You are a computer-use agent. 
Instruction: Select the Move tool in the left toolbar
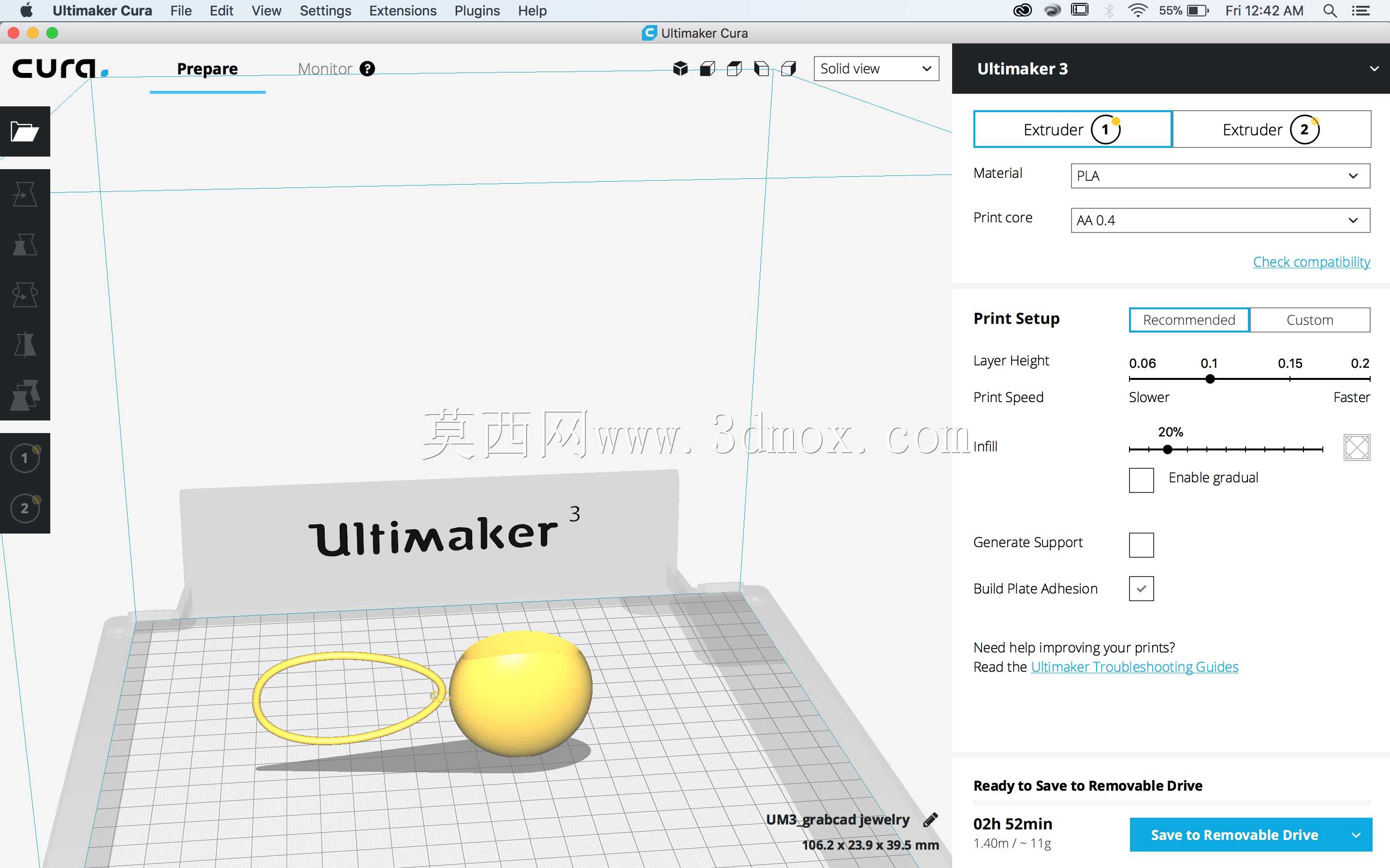coord(25,194)
